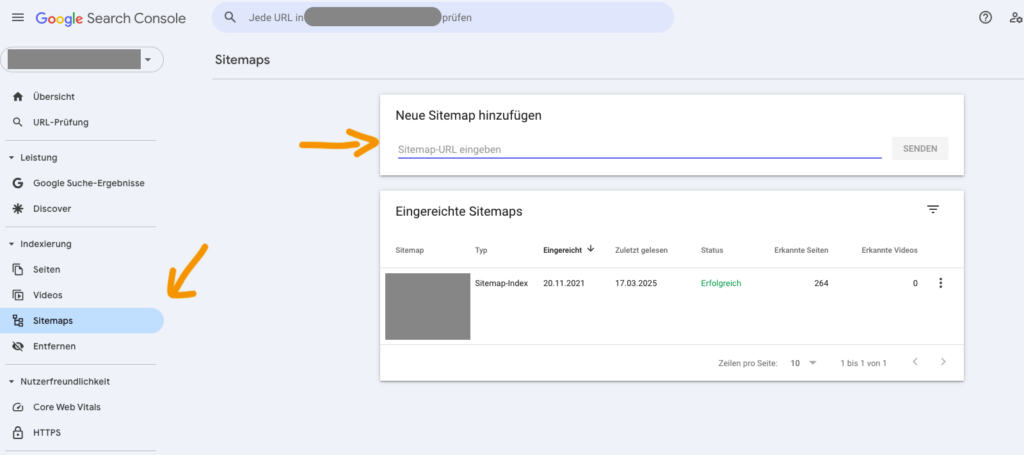Click the Videos icon in sidebar
Viewport: 1024px width, 455px height.
click(18, 295)
